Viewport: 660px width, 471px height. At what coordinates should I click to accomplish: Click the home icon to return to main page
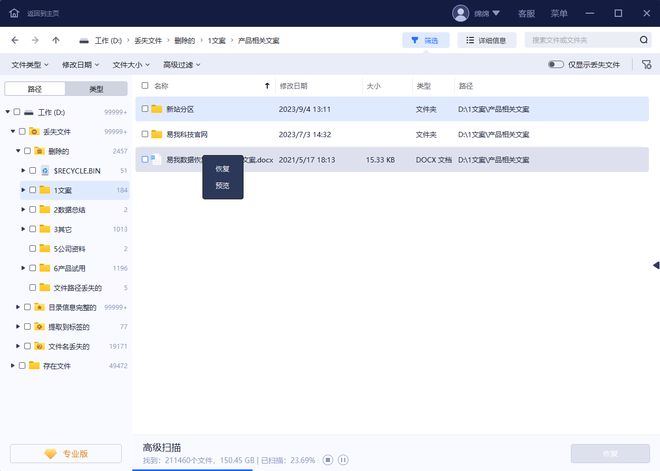[14, 13]
